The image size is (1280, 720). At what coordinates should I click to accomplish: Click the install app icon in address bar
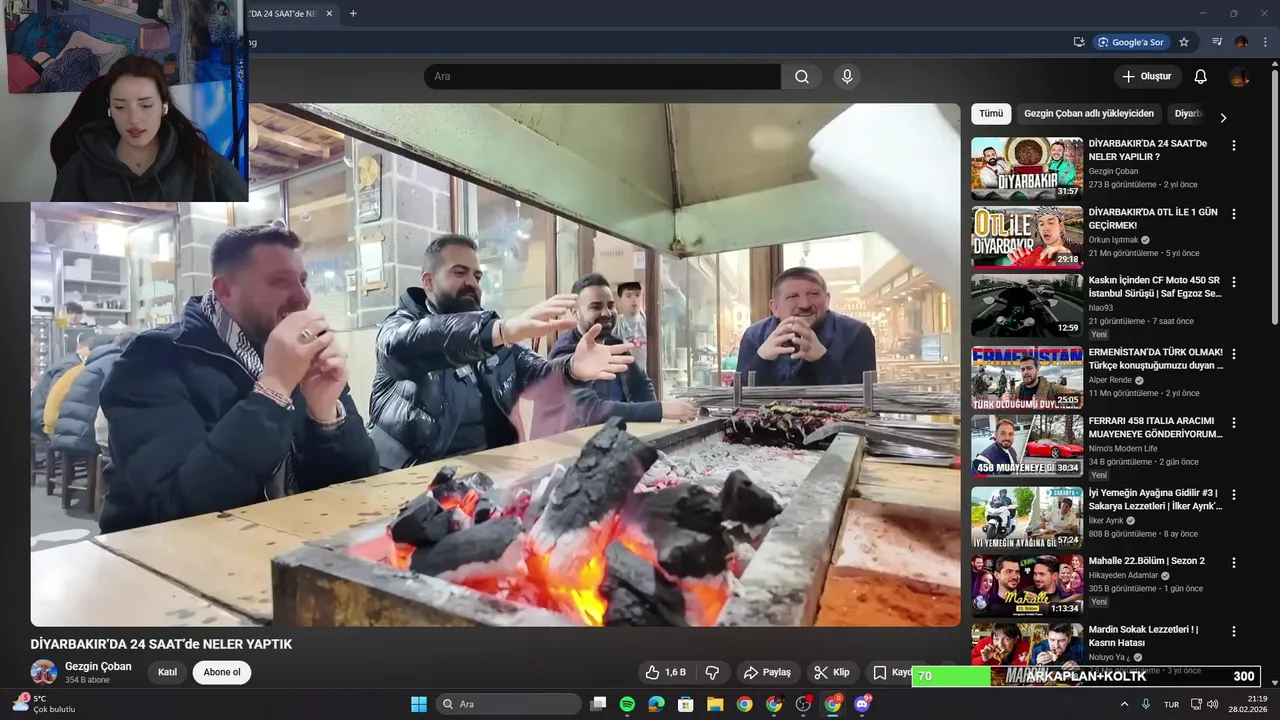pos(1079,42)
